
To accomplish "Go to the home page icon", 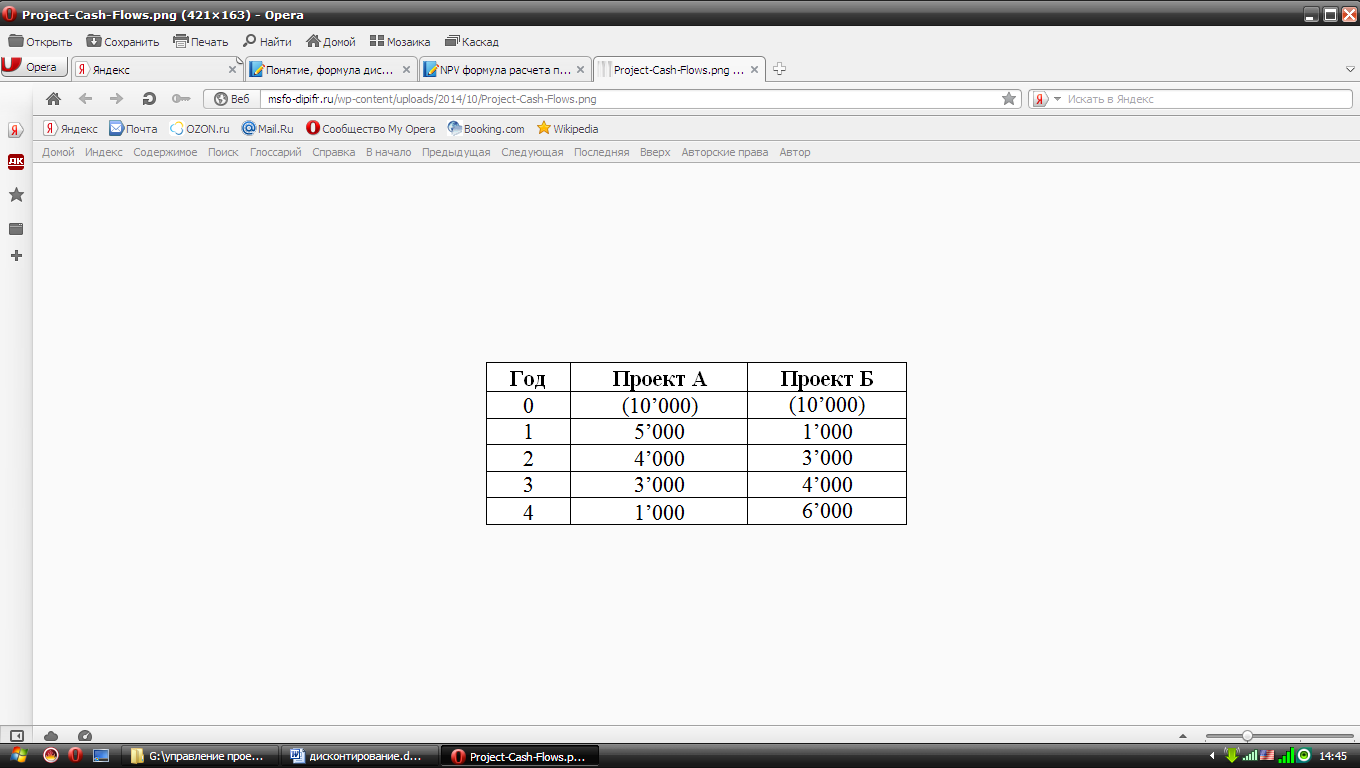I will tap(54, 99).
